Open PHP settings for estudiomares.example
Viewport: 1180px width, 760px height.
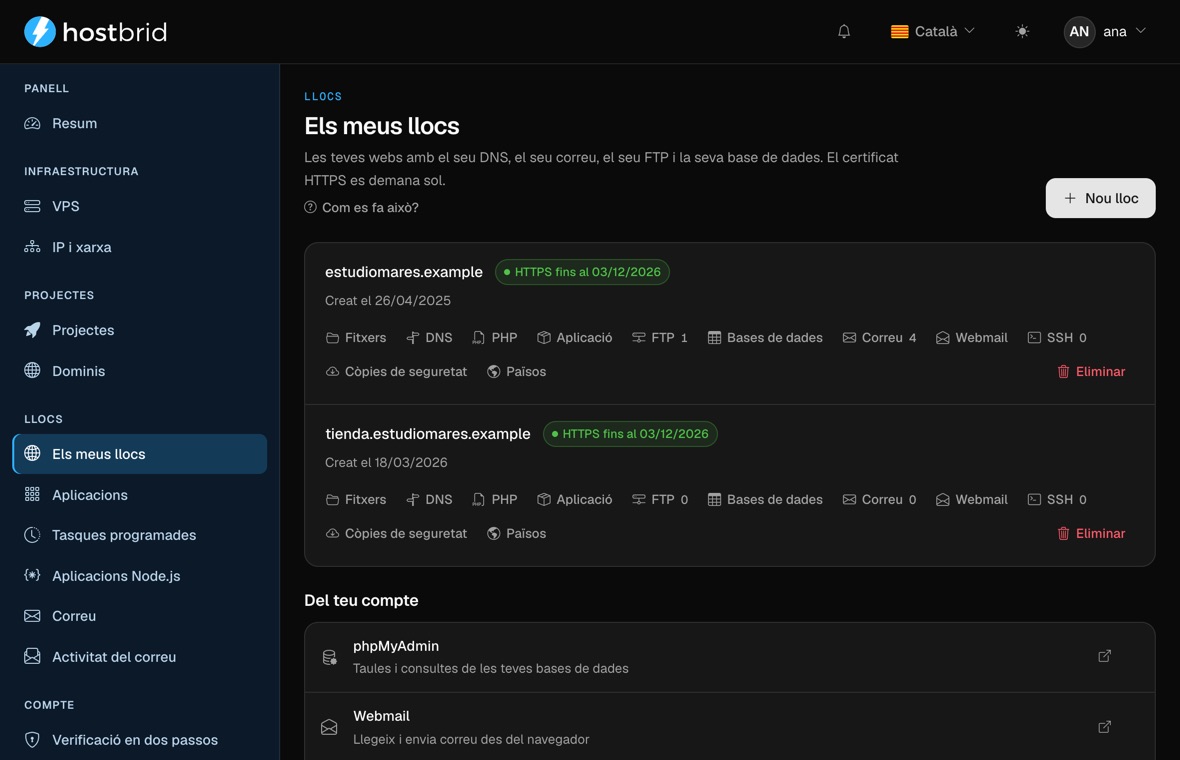coord(494,338)
